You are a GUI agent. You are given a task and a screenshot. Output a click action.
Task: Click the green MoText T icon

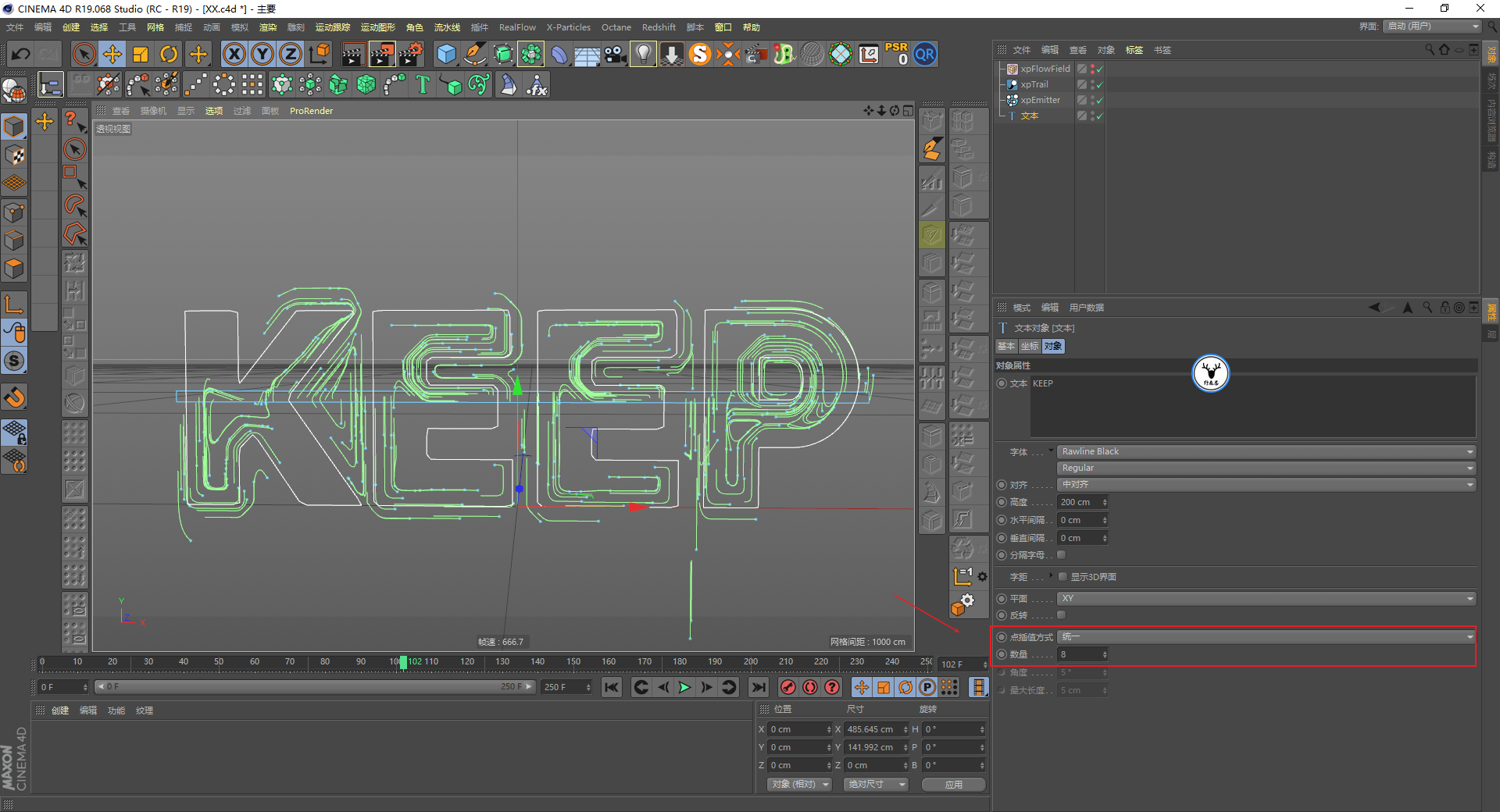coord(423,84)
